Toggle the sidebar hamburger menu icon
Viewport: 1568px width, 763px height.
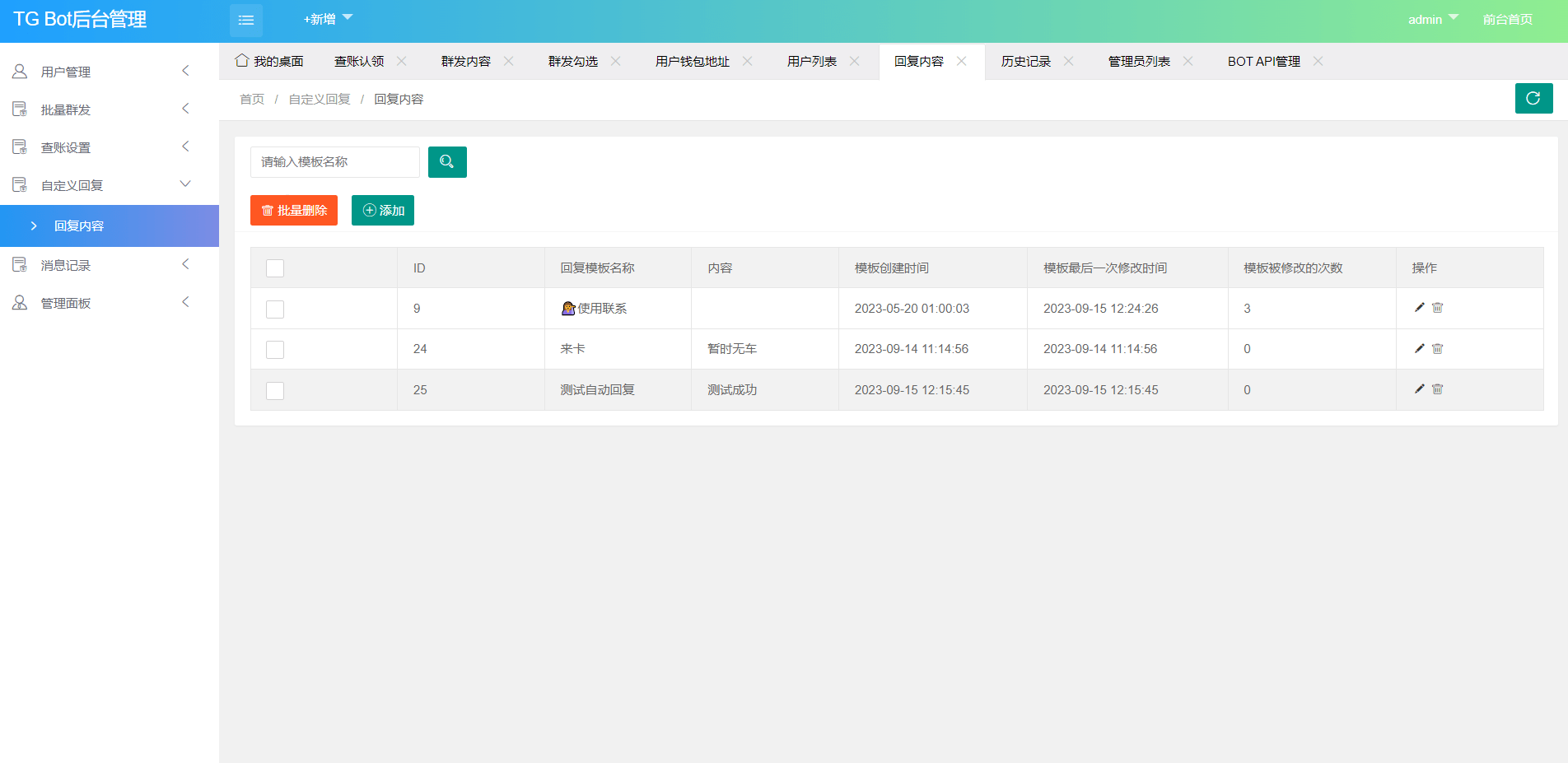coord(246,20)
